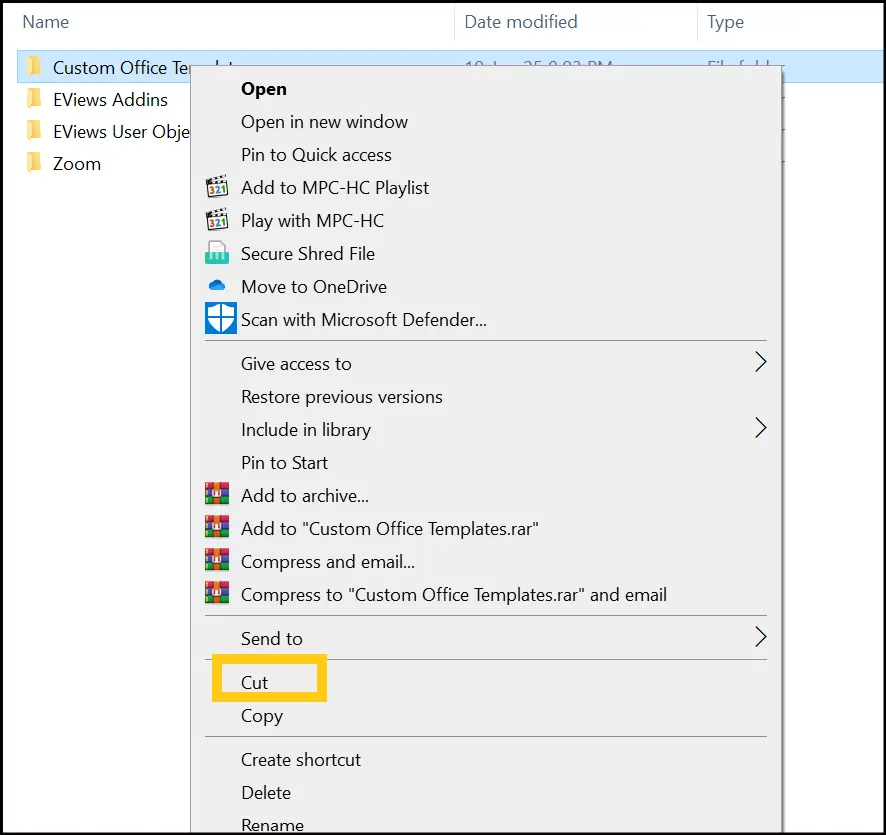Screen dimensions: 886x835
Task: Click the WinRAR icon beside Add to archive...
Action: [217, 494]
